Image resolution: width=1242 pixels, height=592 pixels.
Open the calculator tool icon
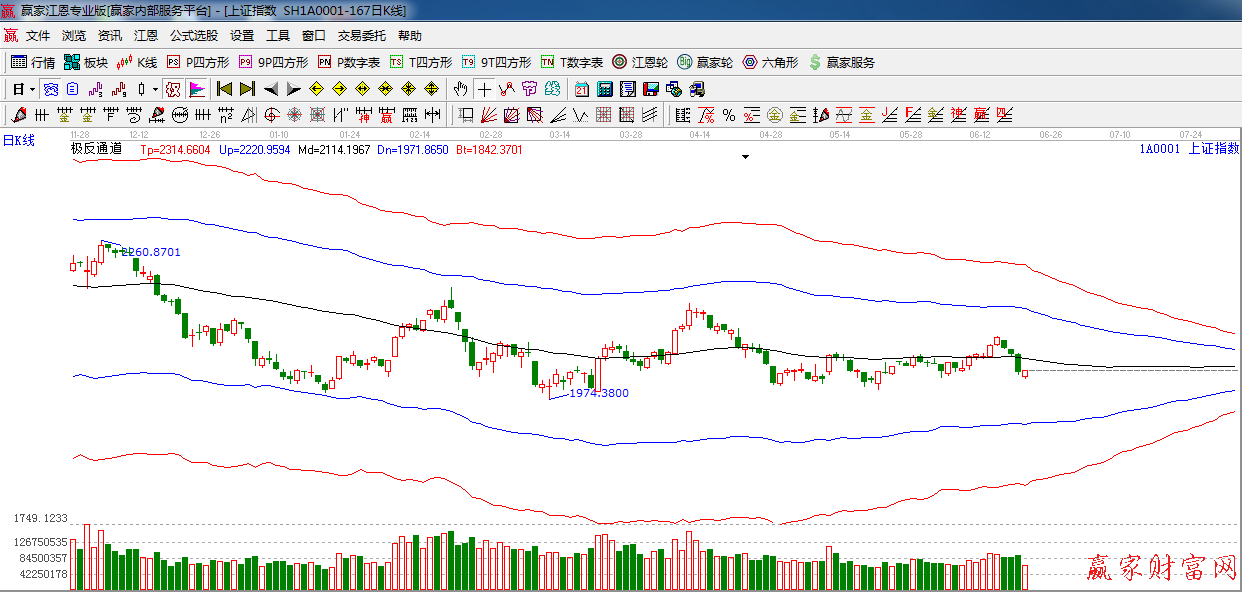tap(605, 89)
